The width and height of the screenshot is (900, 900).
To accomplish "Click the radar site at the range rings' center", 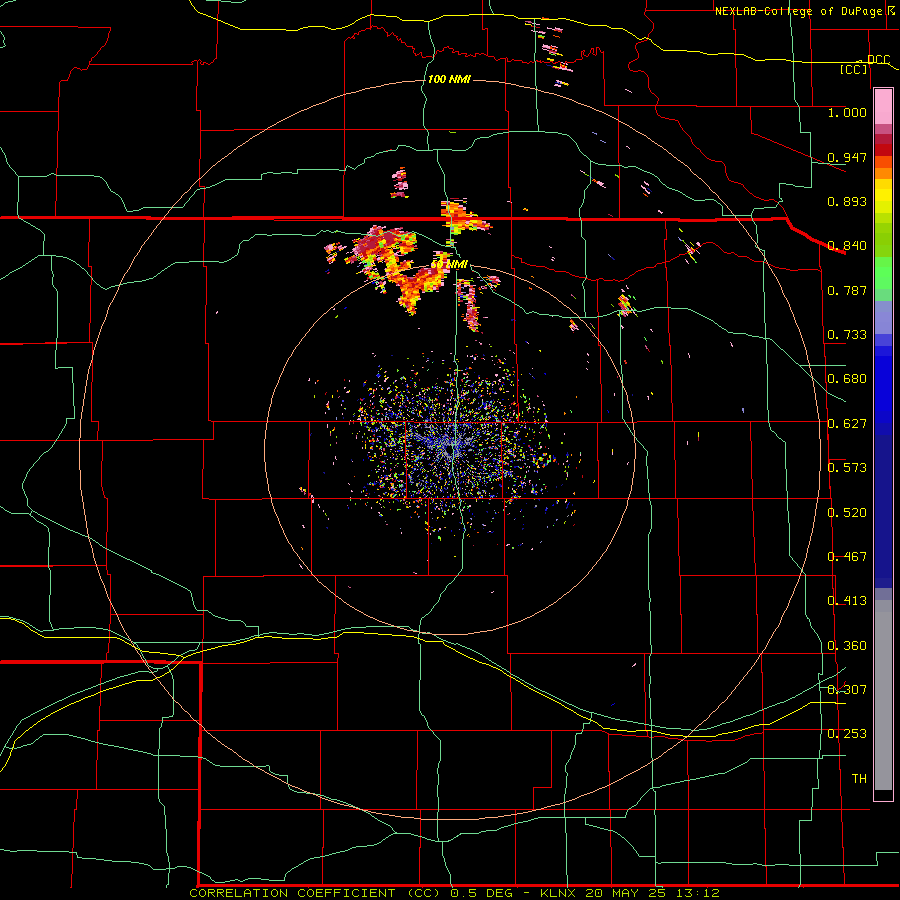I will point(451,449).
